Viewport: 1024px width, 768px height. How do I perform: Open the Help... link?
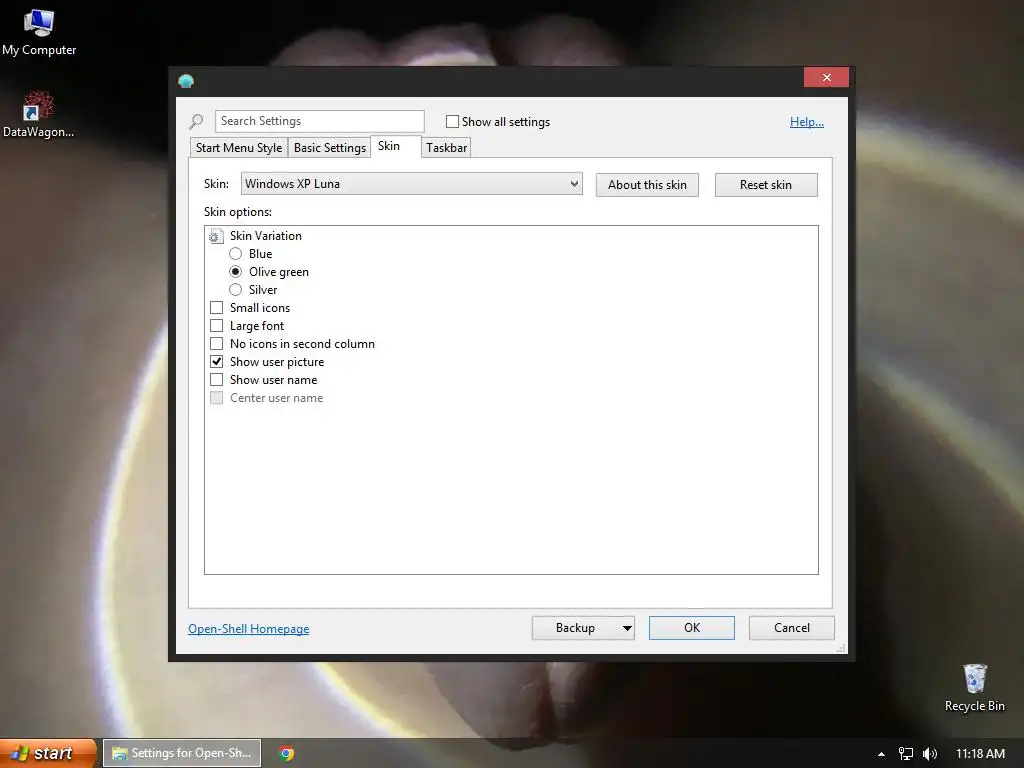[x=807, y=121]
